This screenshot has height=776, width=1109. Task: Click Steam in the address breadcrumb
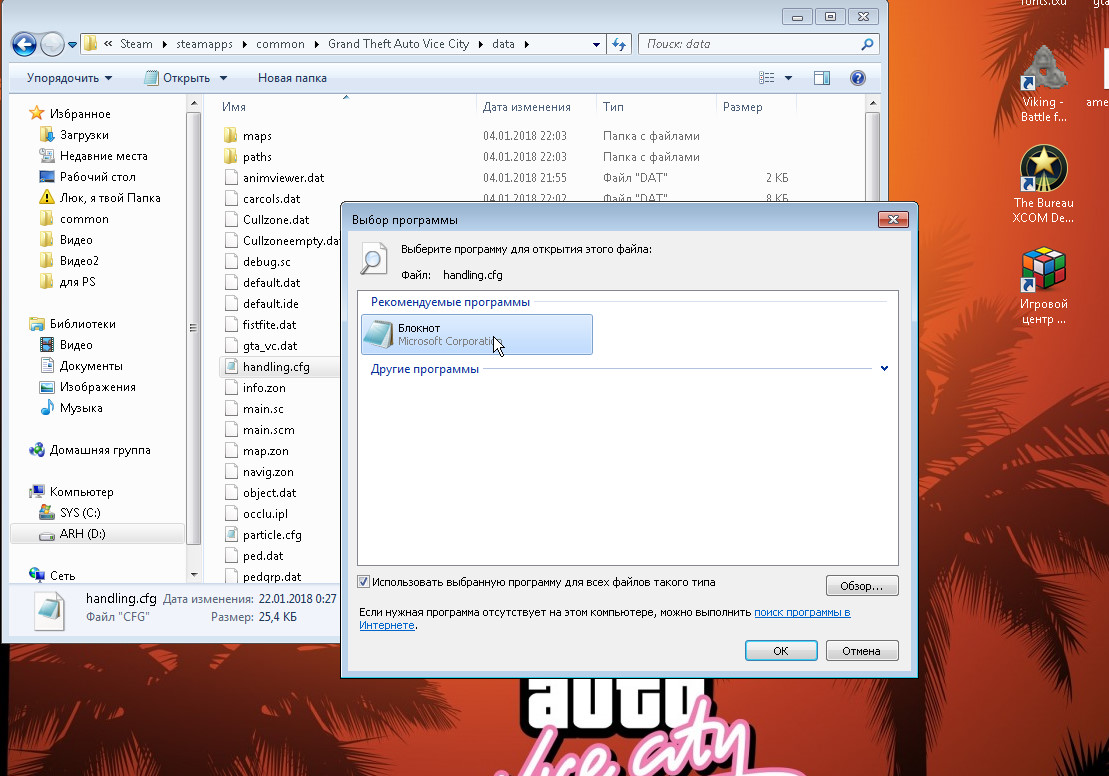pos(136,44)
